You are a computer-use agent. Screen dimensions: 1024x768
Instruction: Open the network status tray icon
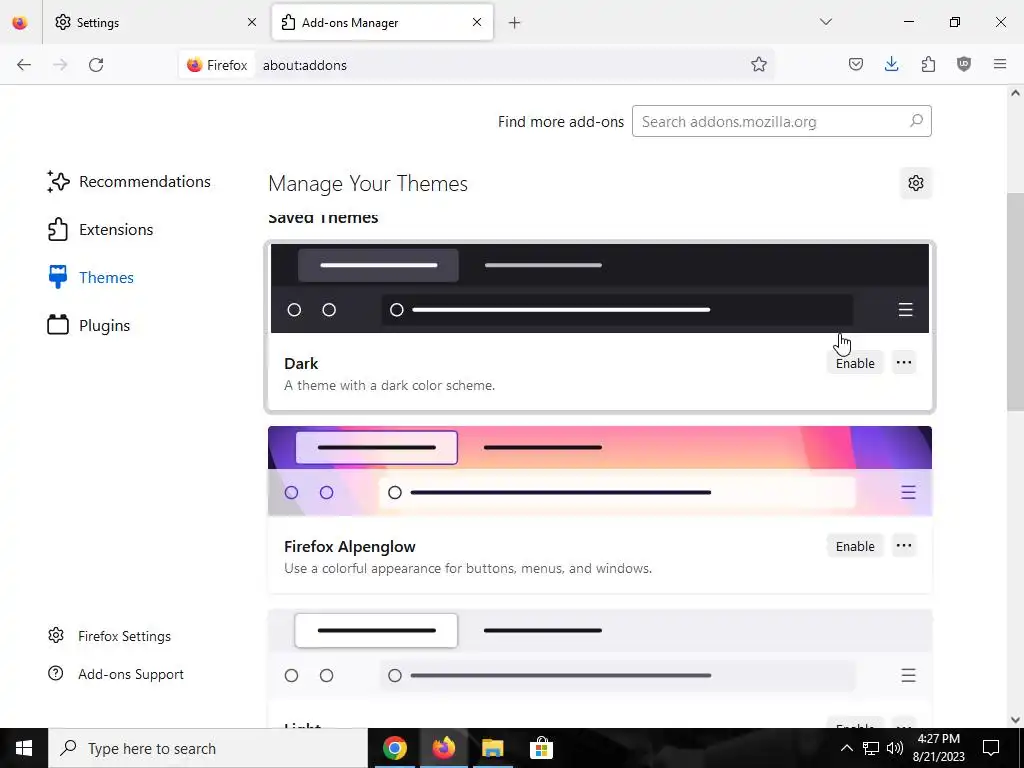pos(871,748)
